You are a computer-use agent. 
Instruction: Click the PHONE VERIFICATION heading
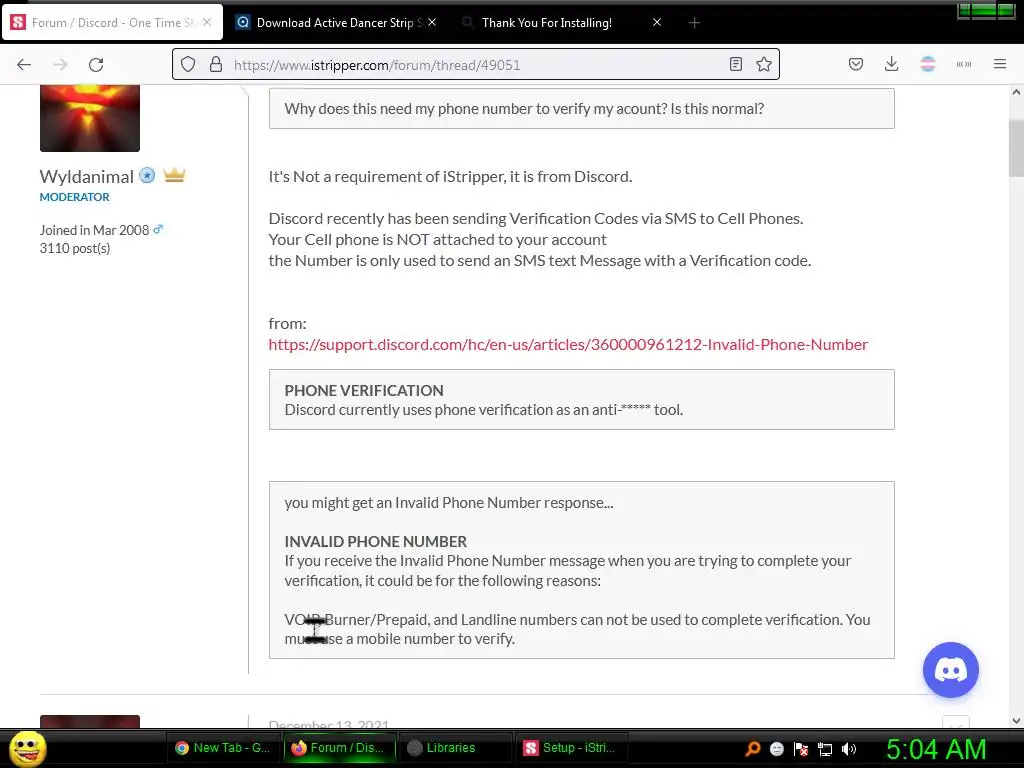pyautogui.click(x=364, y=391)
